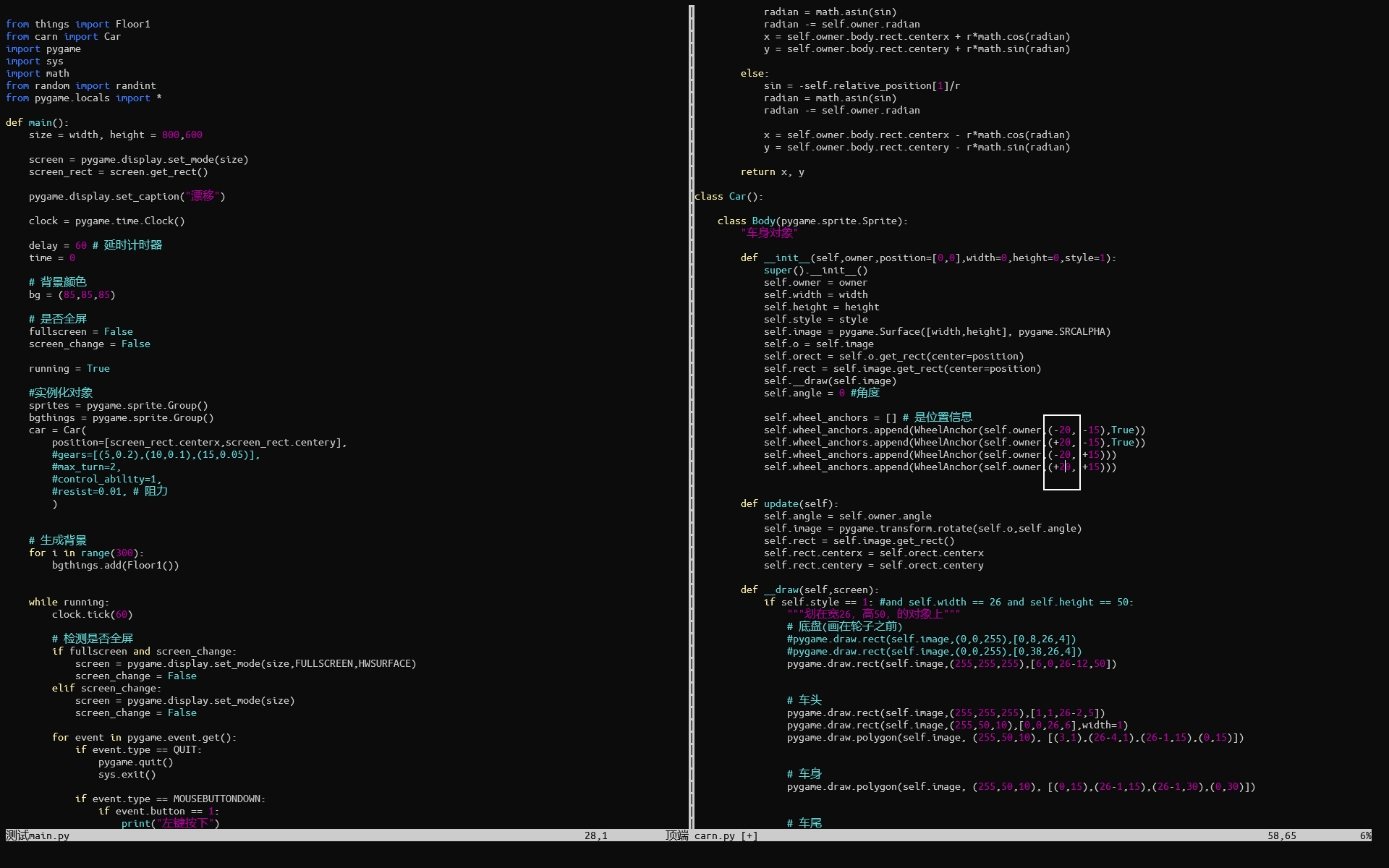Click 'for i in range(300):' line
Screen dimensions: 1389x868
coord(87,553)
